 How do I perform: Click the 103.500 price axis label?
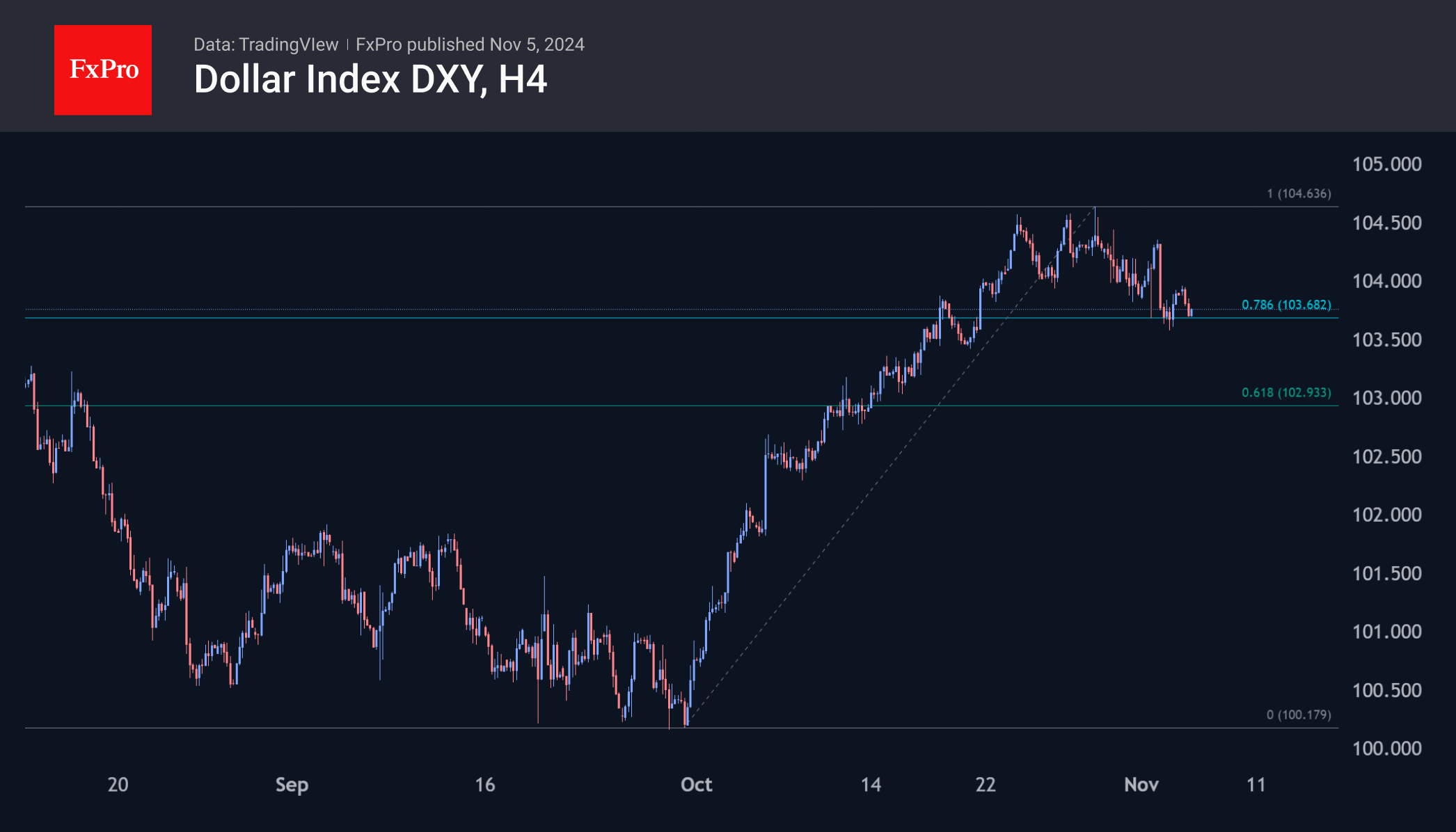tap(1386, 339)
